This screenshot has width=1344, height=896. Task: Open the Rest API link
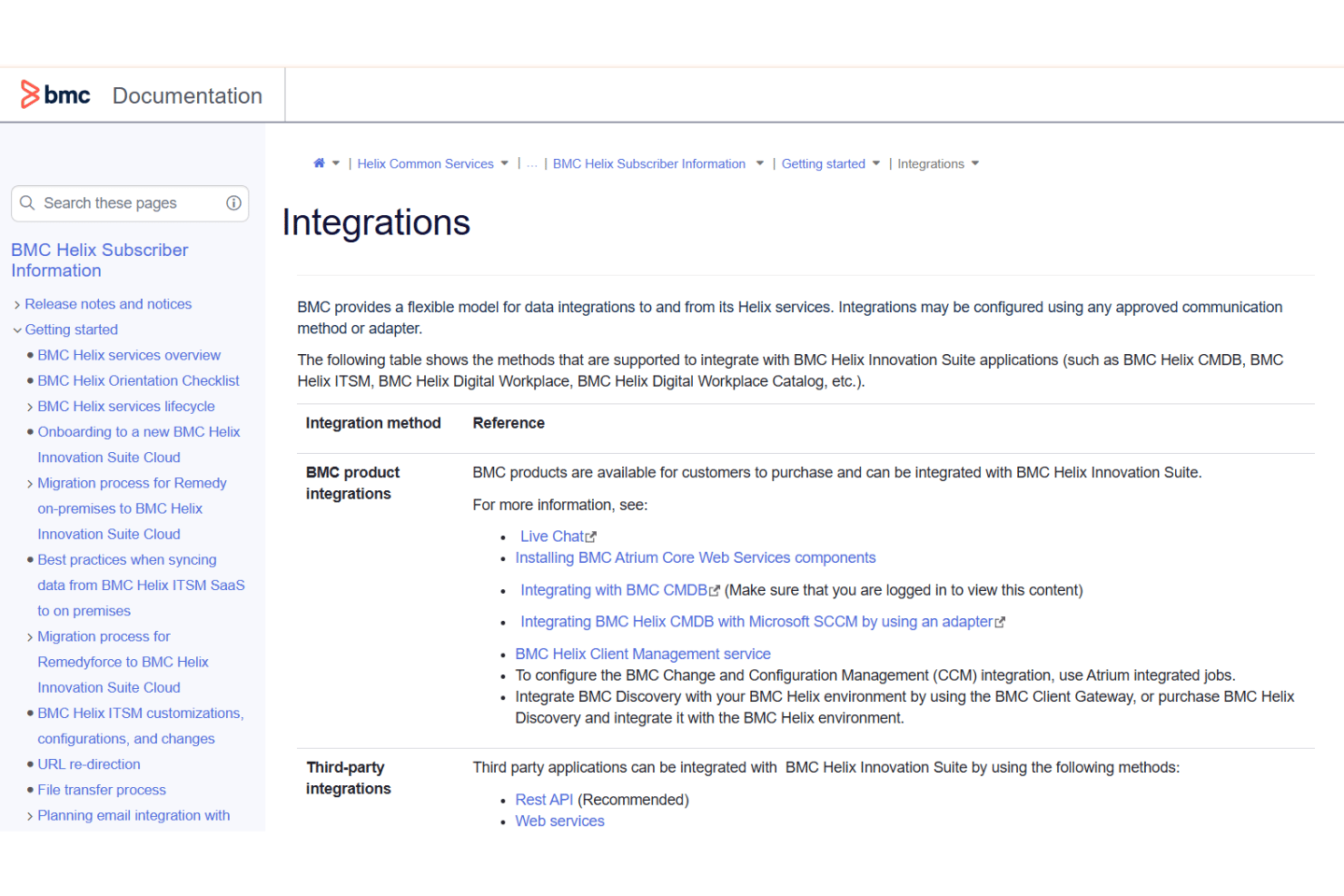[x=544, y=800]
